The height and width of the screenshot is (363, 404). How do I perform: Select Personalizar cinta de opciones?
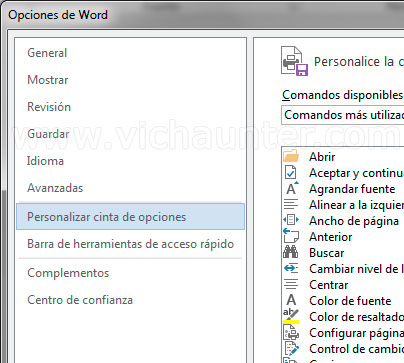[x=130, y=217]
